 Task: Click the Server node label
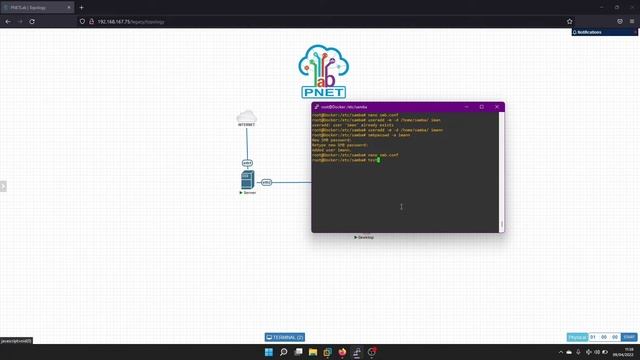point(248,193)
